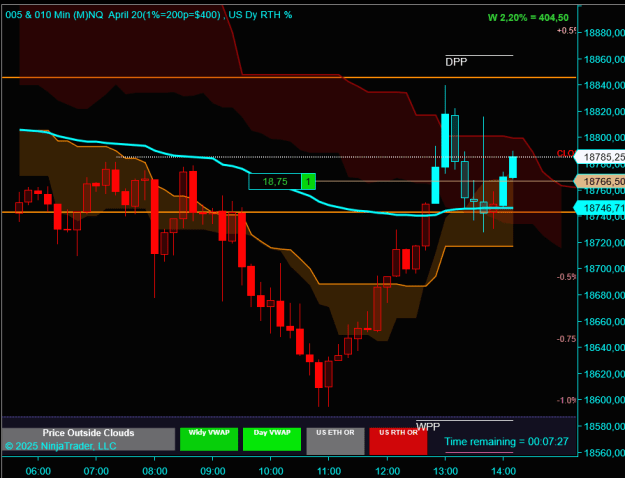Click the 'W 2,20% = 404,50' readout
The height and width of the screenshot is (478, 625).
coord(528,18)
